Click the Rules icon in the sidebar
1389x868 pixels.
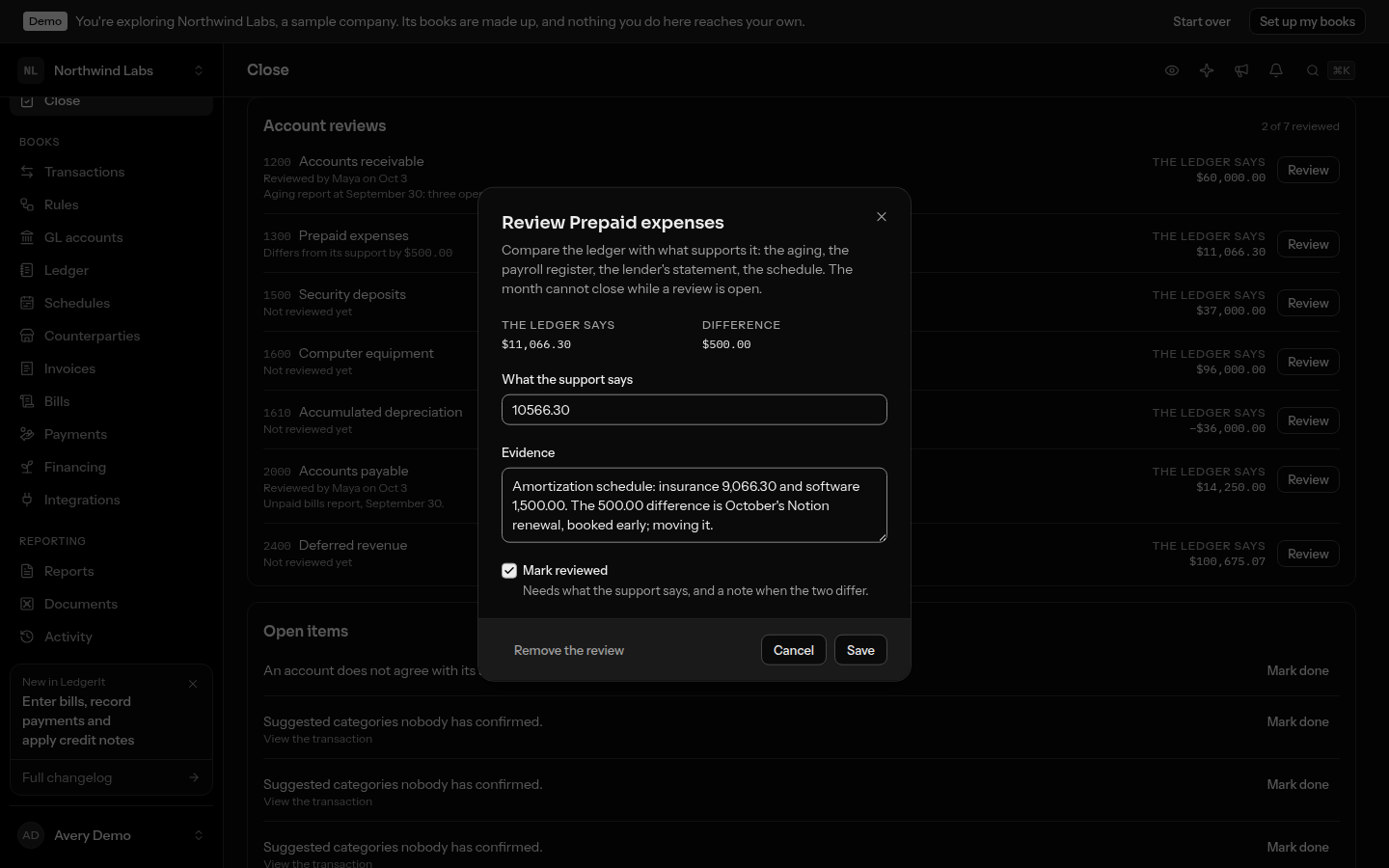[x=27, y=204]
